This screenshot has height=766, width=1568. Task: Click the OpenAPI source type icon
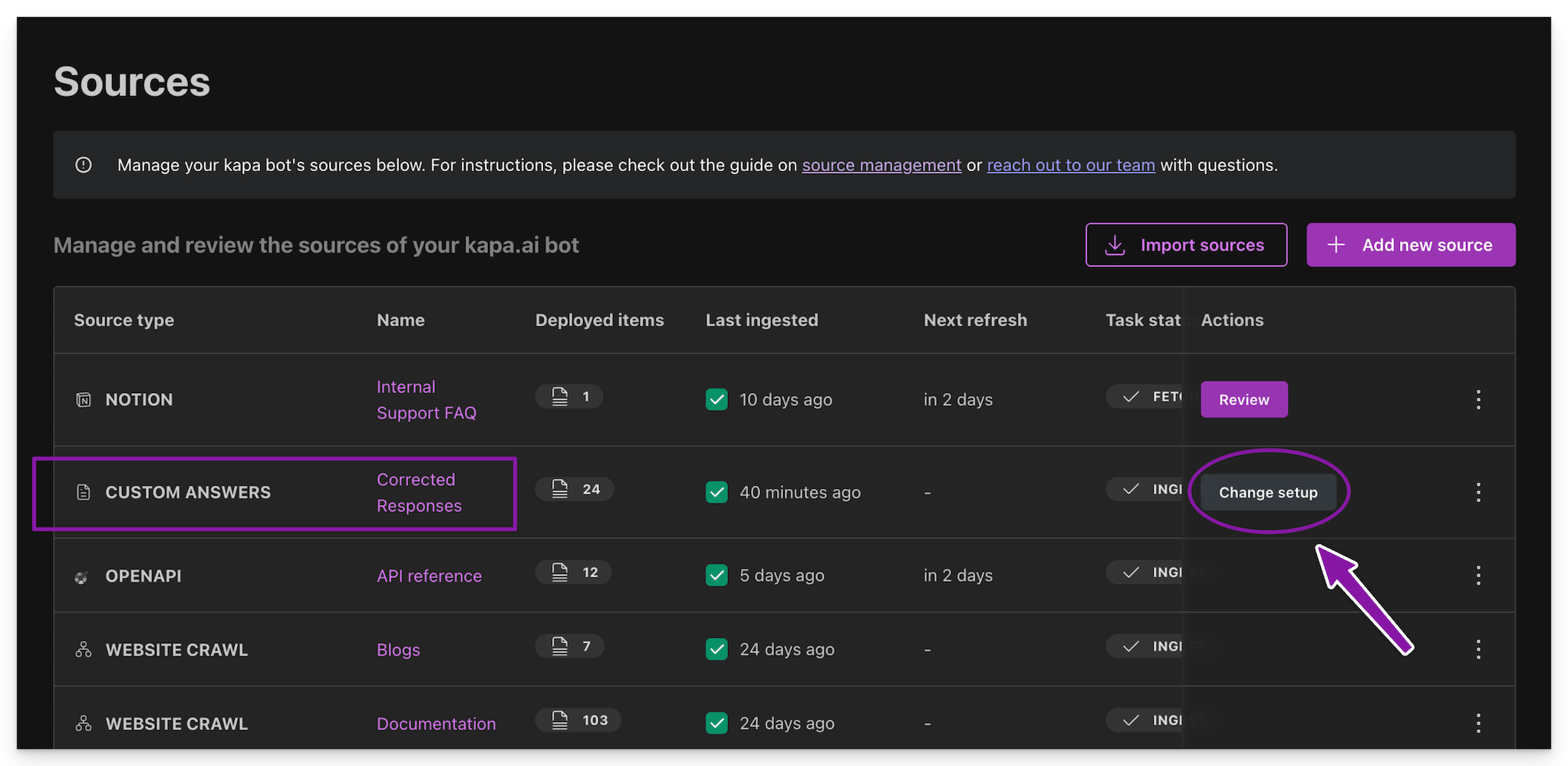click(x=81, y=577)
